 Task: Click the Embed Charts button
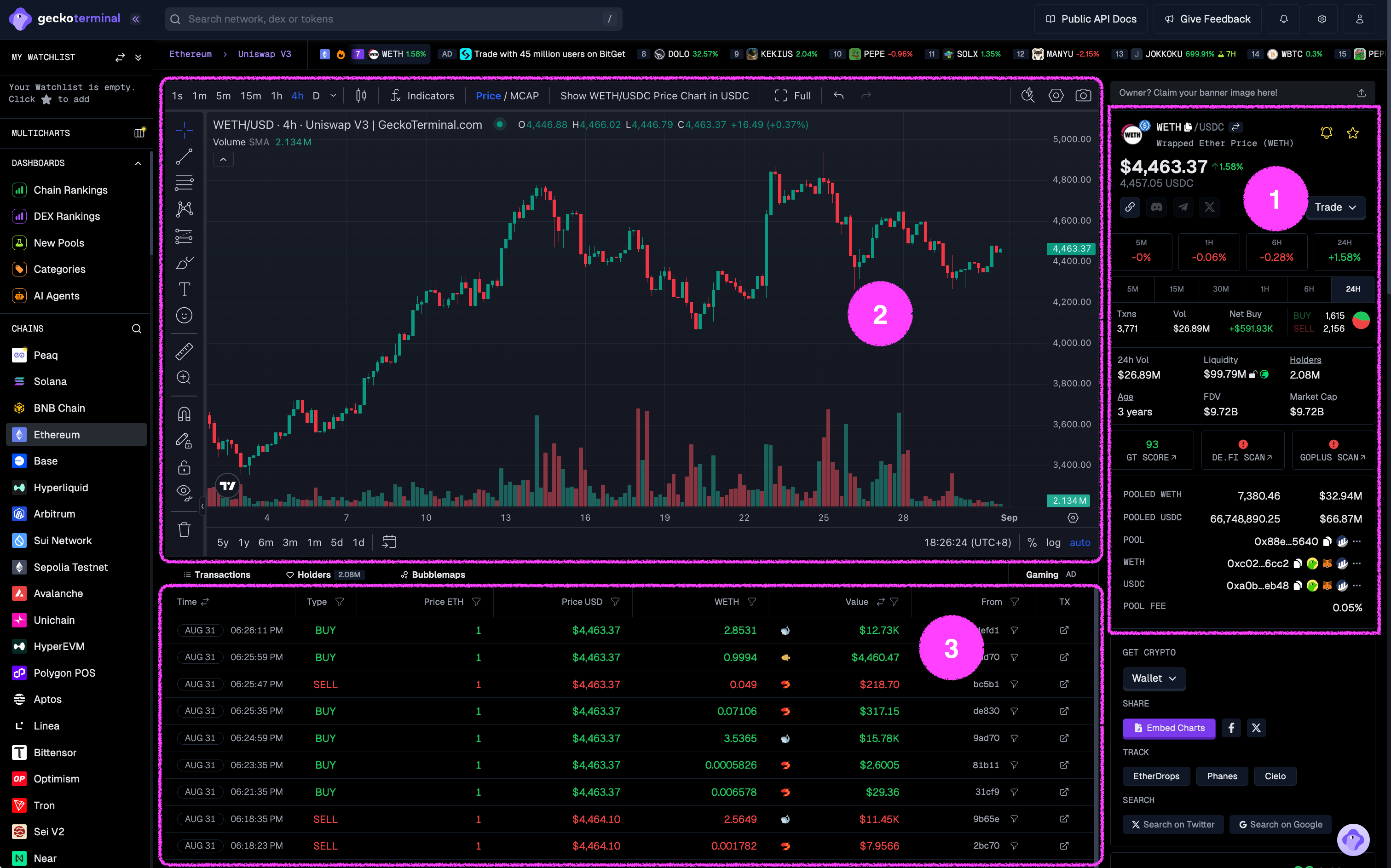(1169, 728)
